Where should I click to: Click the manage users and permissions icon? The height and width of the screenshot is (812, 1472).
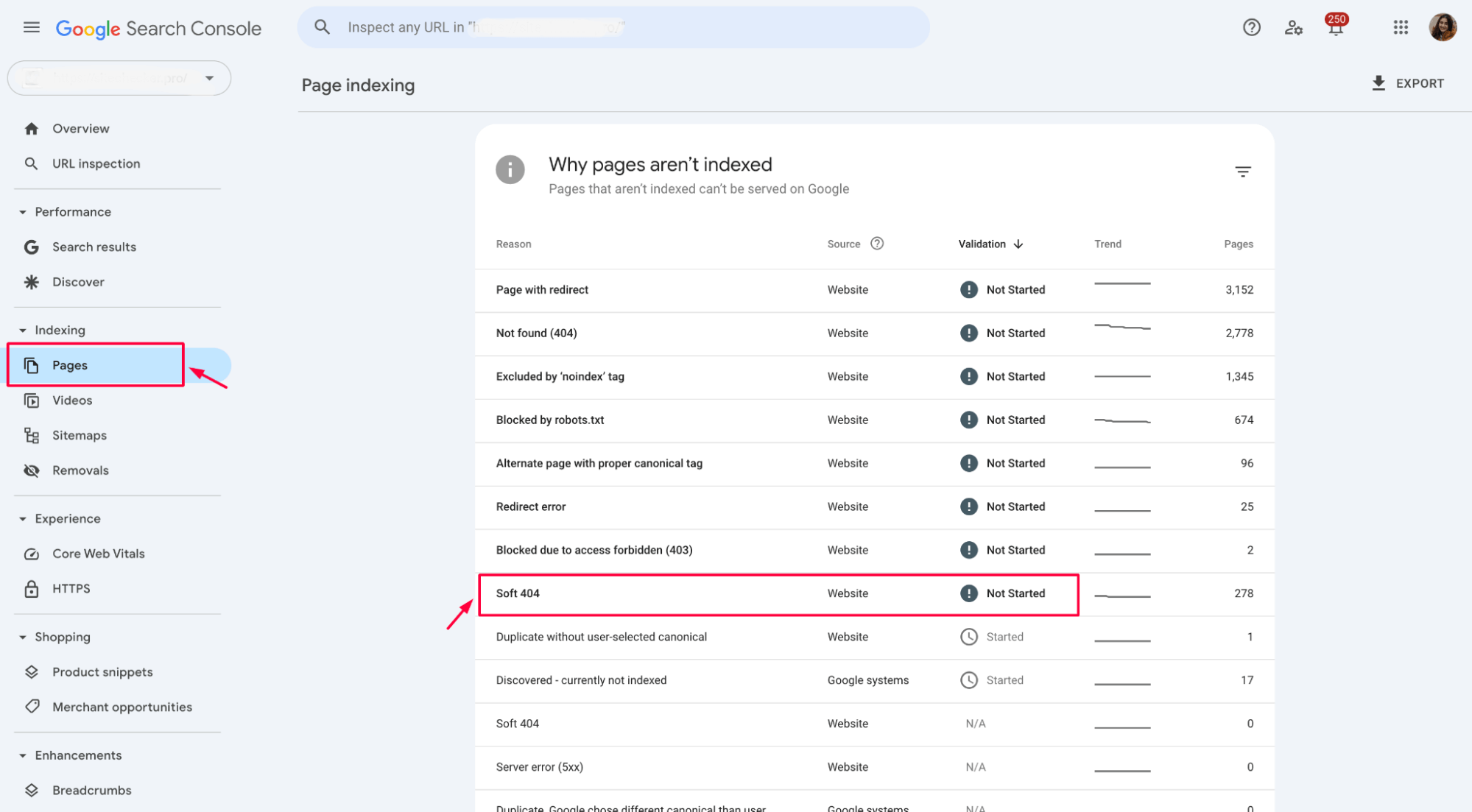pos(1293,27)
